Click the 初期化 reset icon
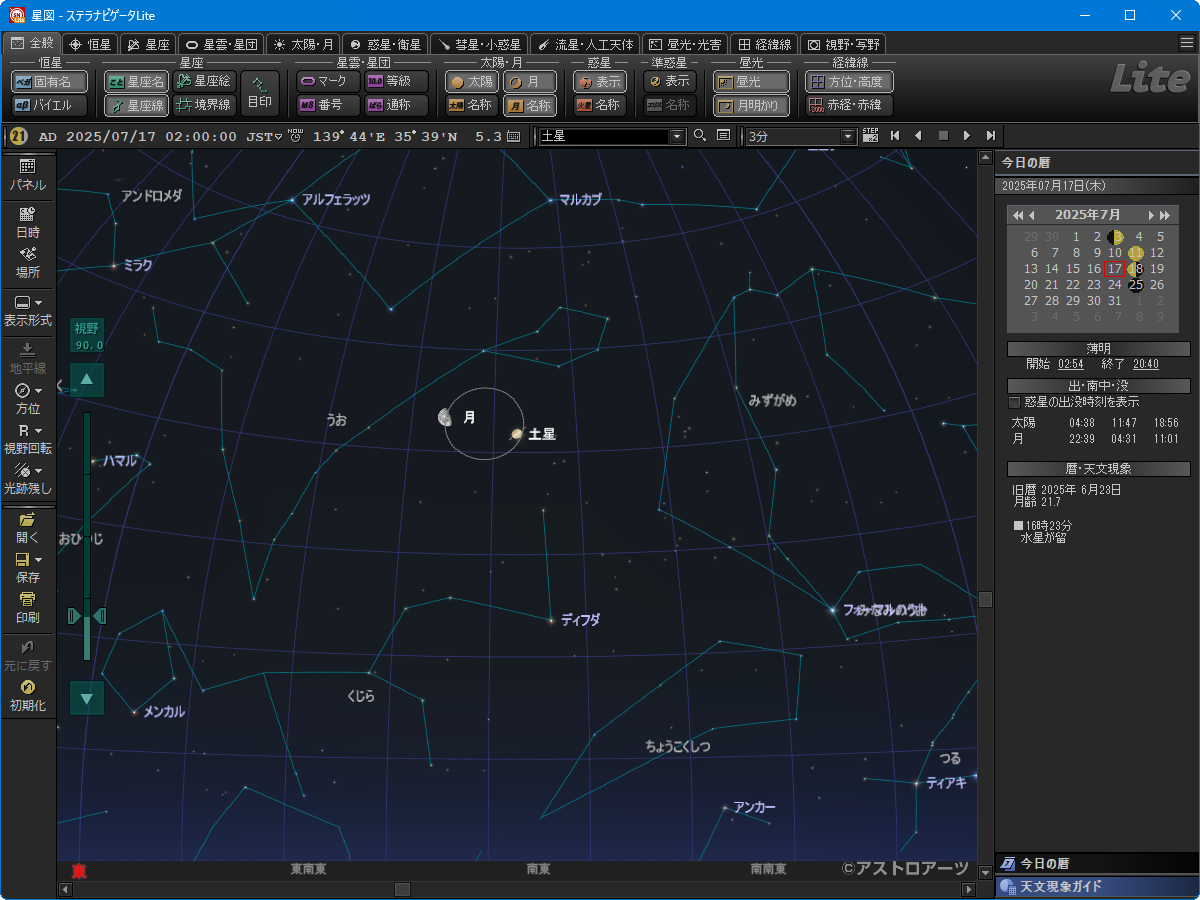 (28, 687)
